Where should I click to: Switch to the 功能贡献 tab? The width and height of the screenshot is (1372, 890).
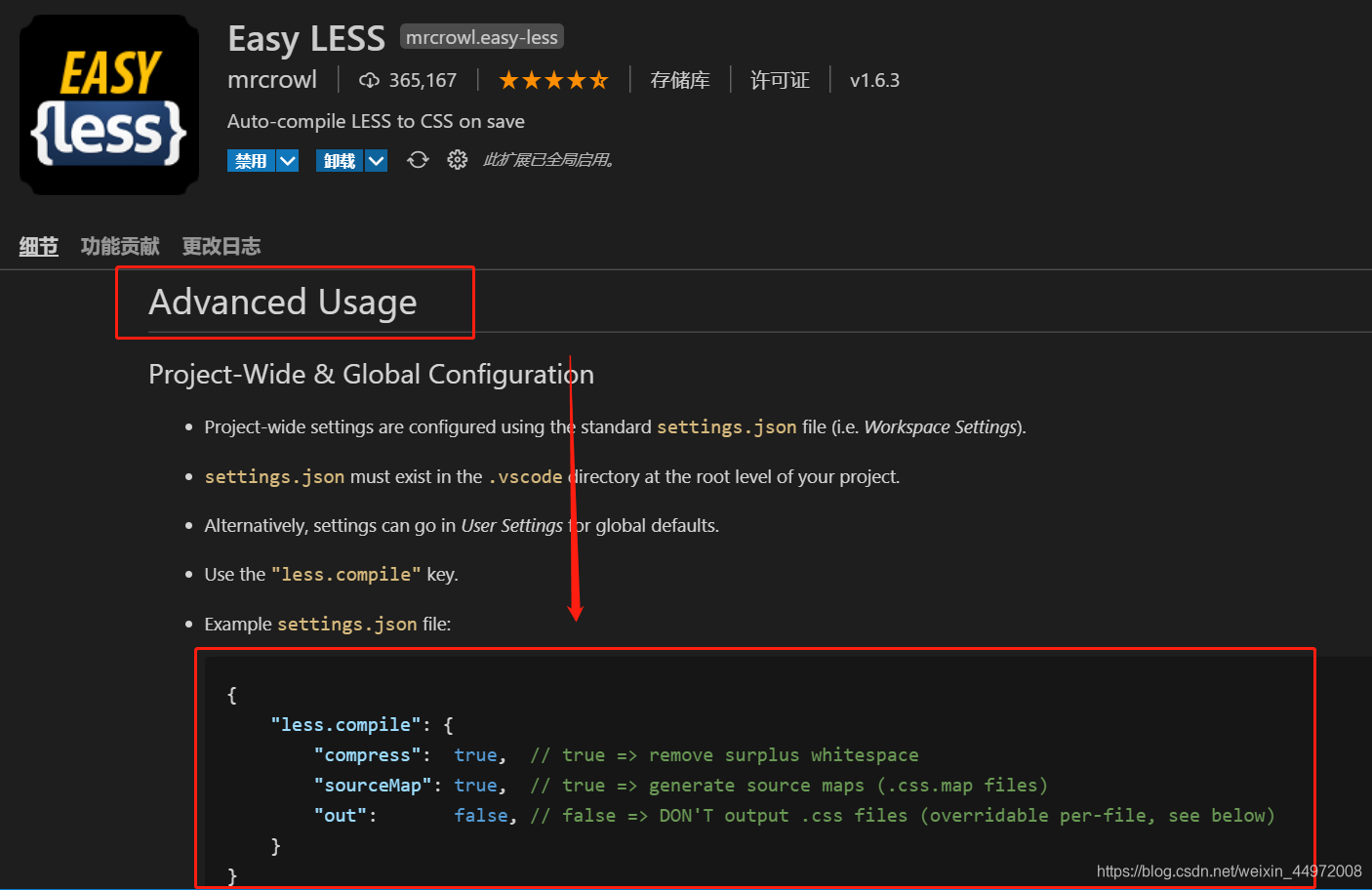[x=120, y=246]
